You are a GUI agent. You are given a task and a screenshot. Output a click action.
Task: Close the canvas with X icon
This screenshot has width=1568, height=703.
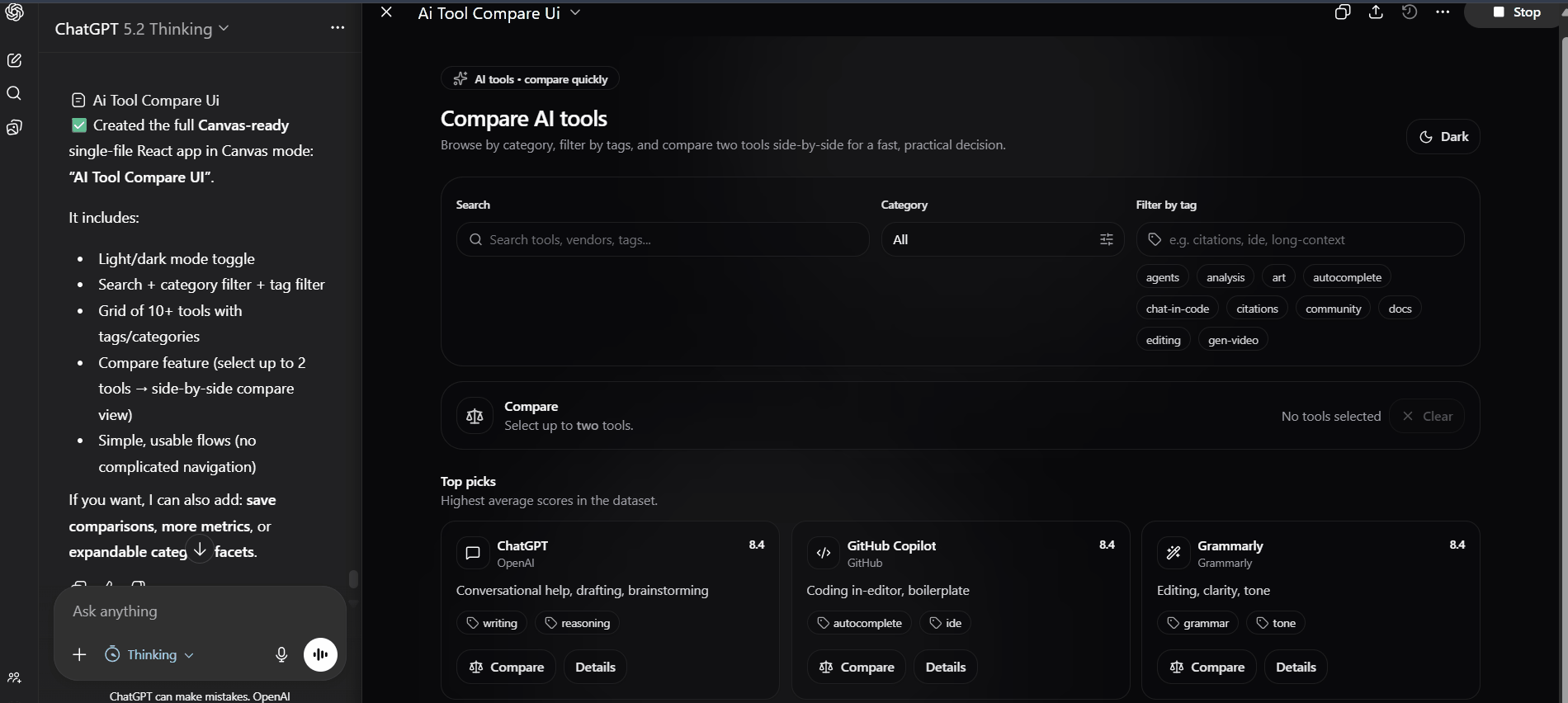386,12
